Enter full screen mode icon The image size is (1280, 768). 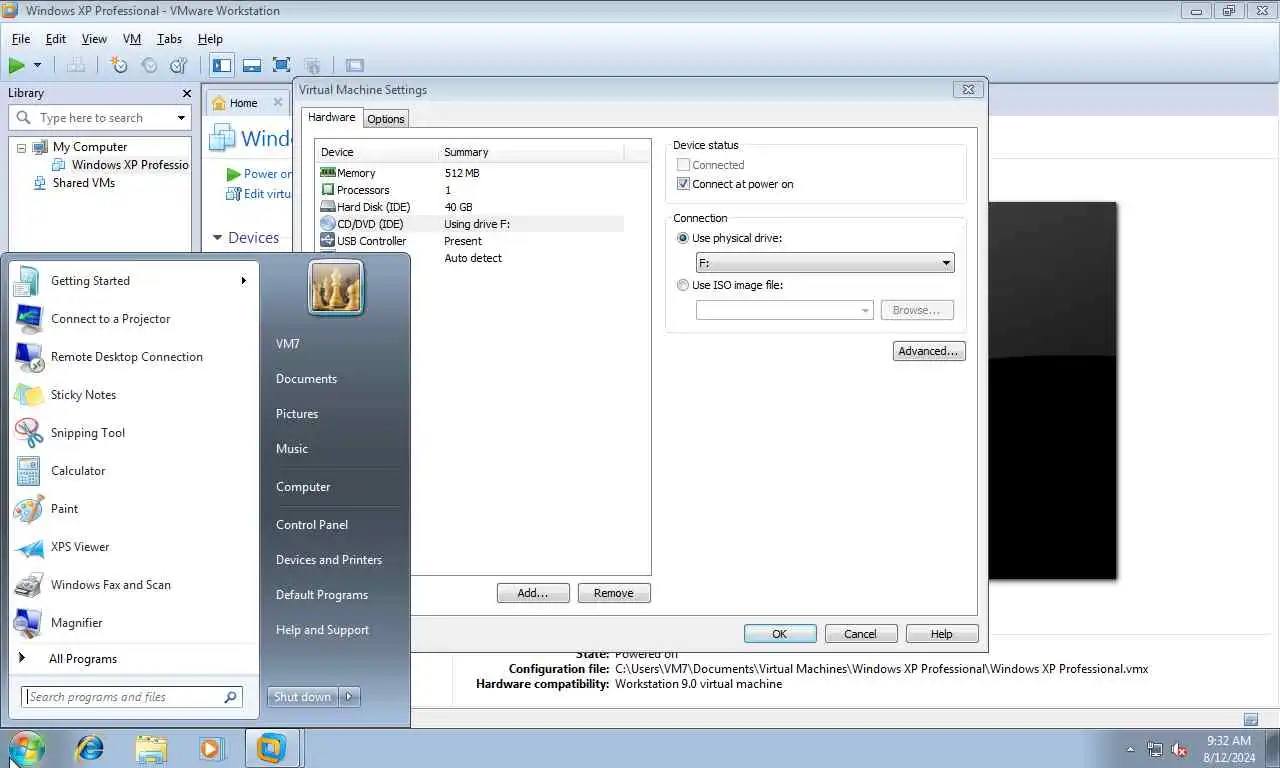point(282,66)
